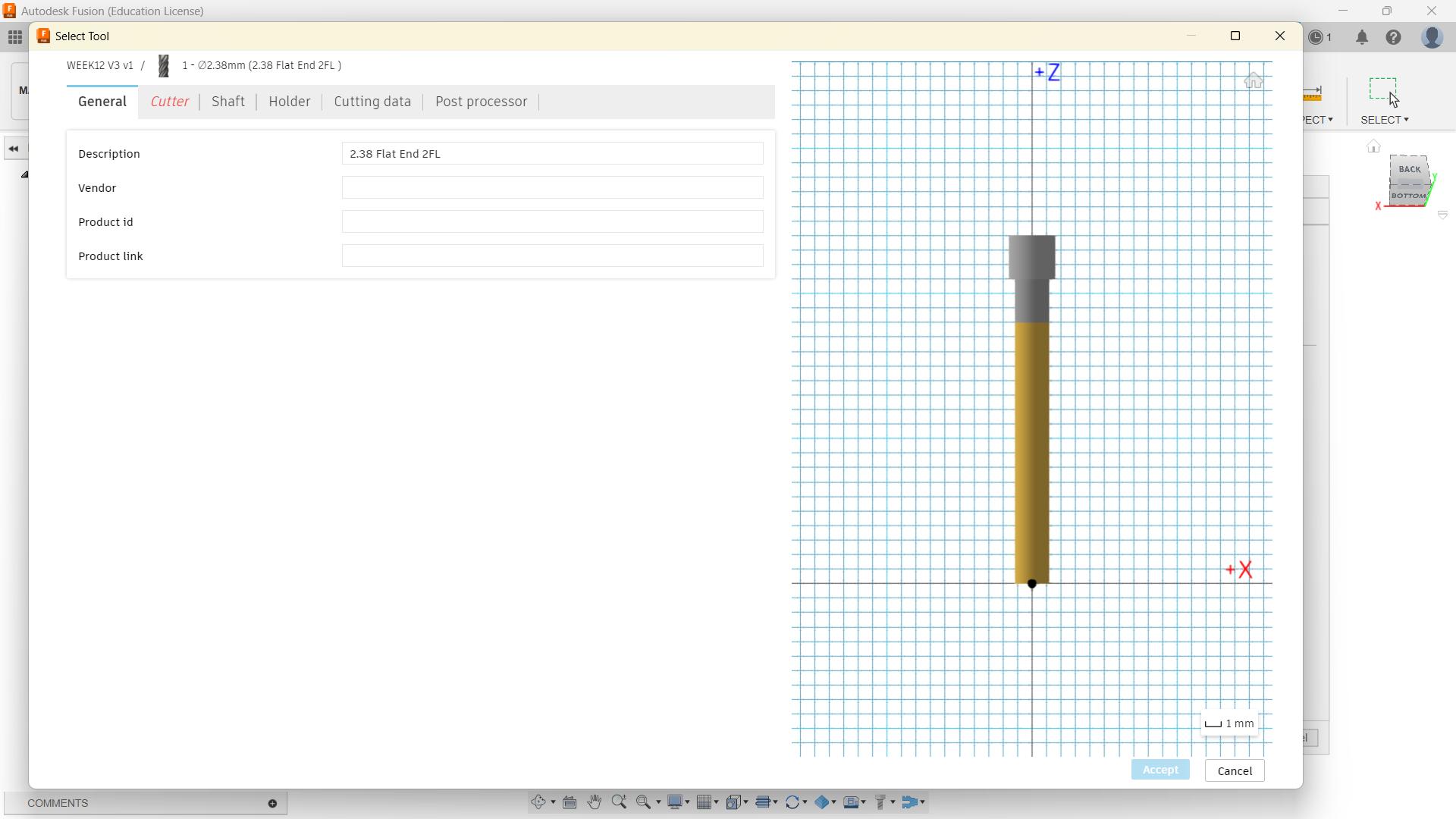1456x819 pixels.
Task: Click the notifications bell icon
Action: 1362,37
